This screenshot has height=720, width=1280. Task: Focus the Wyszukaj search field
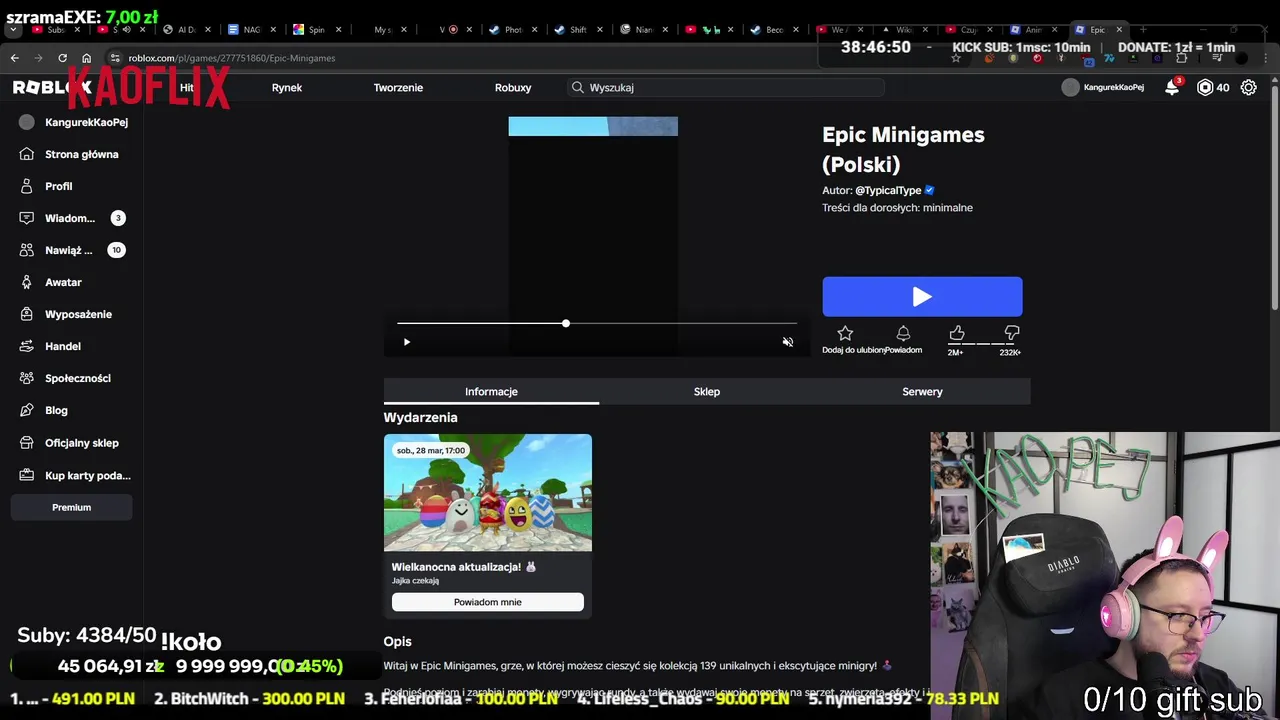coord(725,87)
